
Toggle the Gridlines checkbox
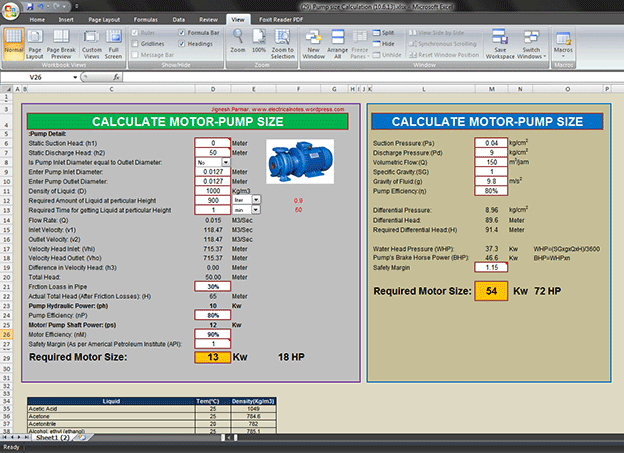(x=134, y=44)
